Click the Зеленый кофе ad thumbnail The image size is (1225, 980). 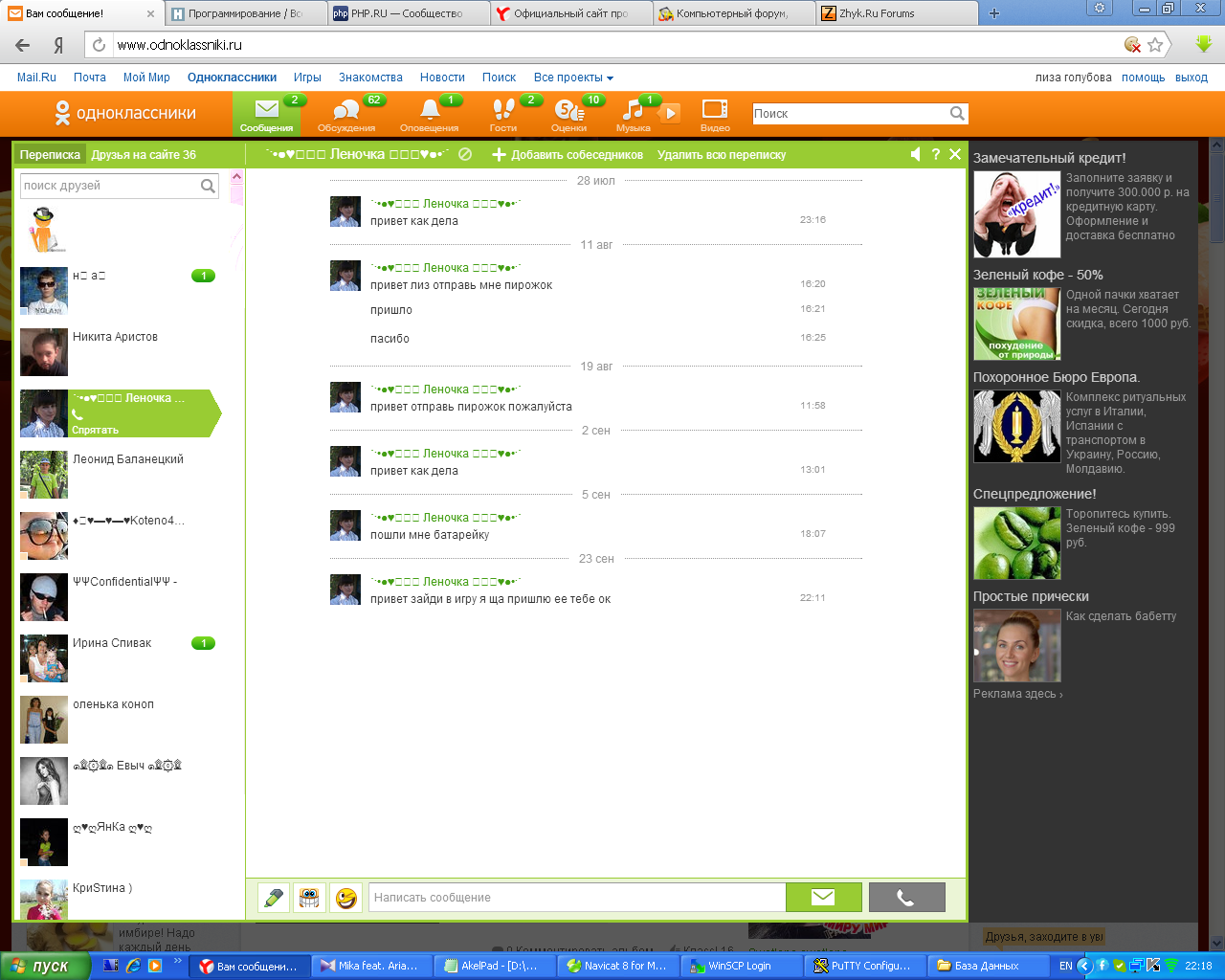[1017, 324]
